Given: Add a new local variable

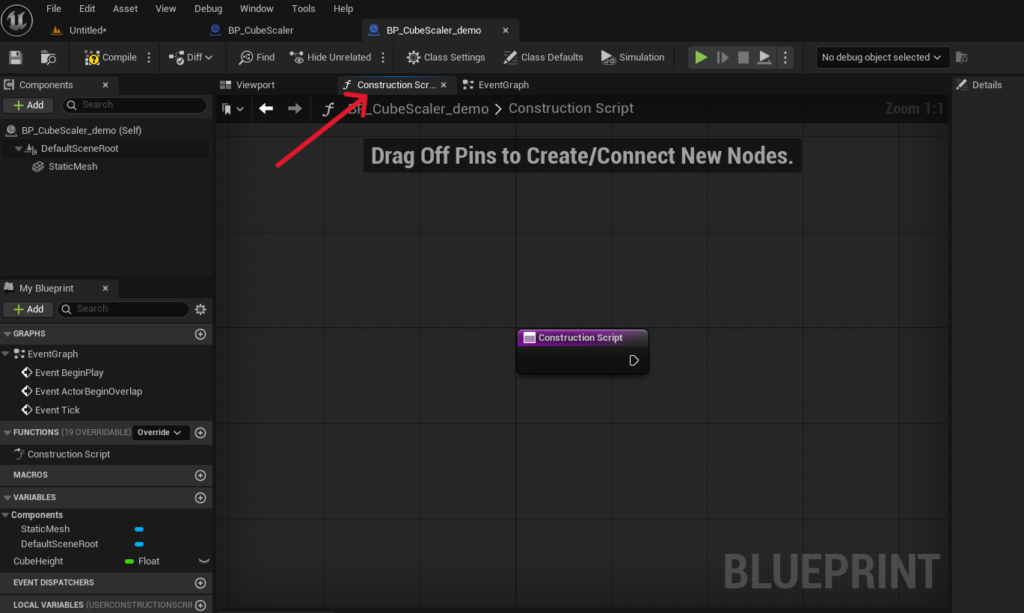Looking at the screenshot, I should [x=200, y=606].
